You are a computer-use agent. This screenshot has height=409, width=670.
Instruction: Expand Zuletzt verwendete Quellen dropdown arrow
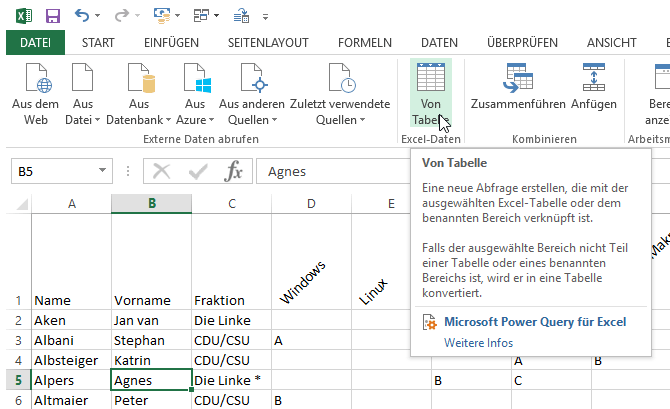point(362,120)
